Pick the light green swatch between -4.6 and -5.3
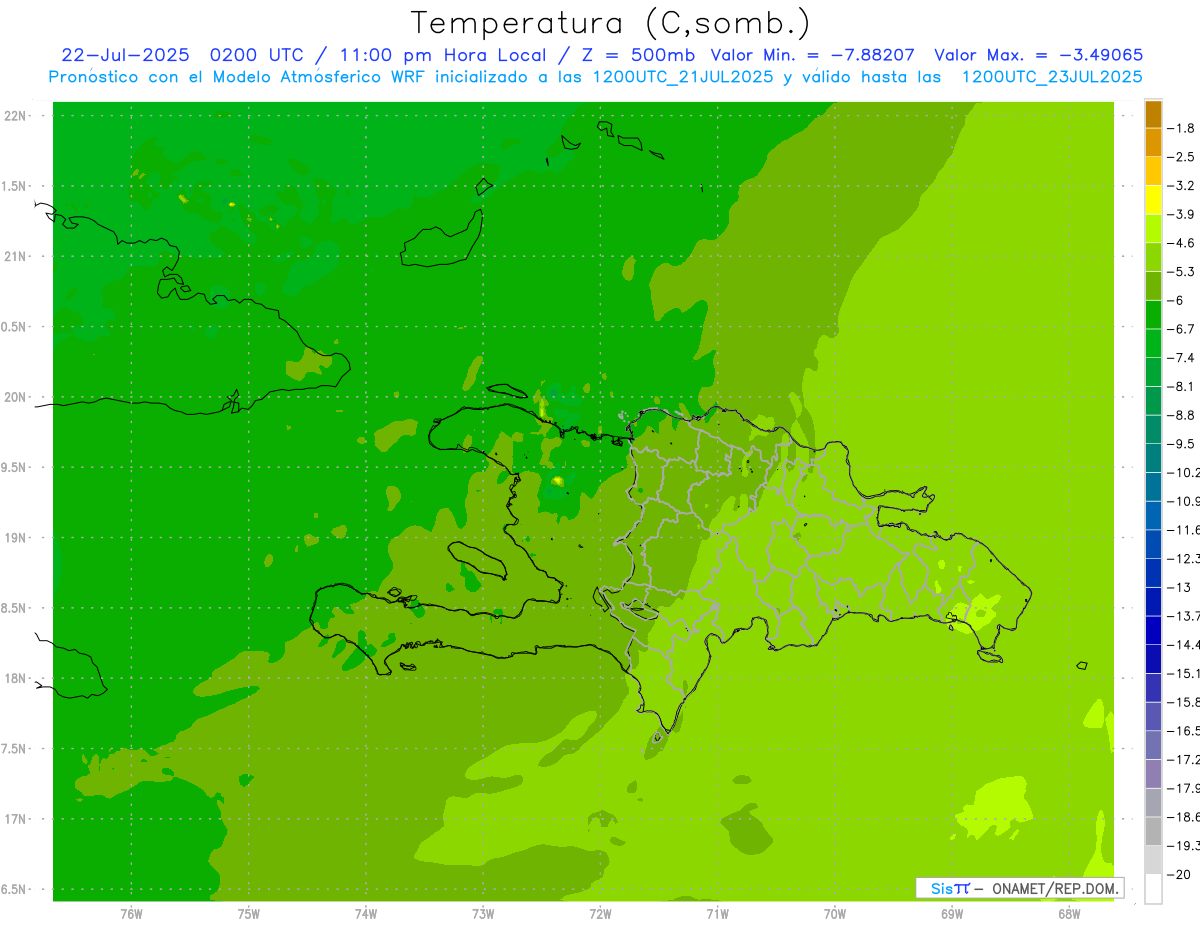The height and width of the screenshot is (927, 1200). click(x=1153, y=257)
